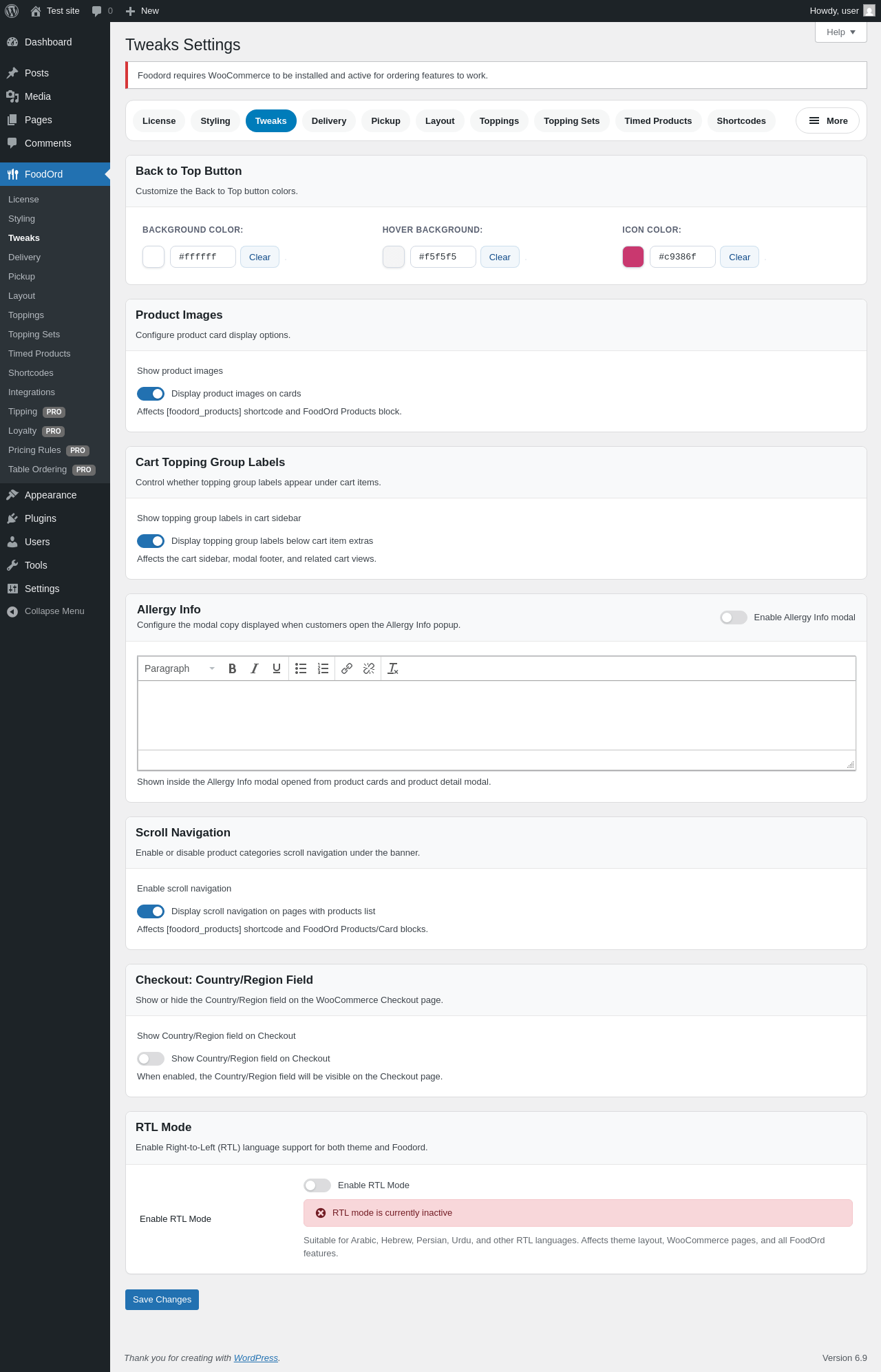The width and height of the screenshot is (881, 1372).
Task: Apply underline formatting in editor
Action: point(277,668)
